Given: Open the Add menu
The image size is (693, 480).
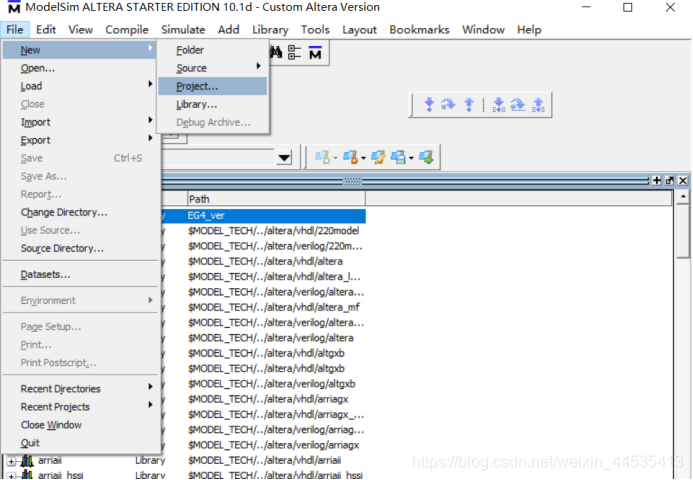Looking at the screenshot, I should [x=228, y=30].
